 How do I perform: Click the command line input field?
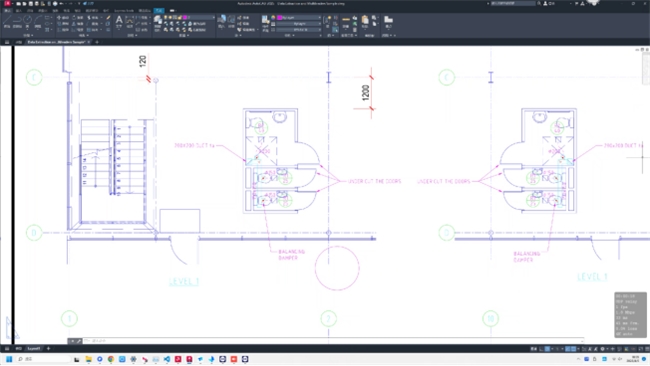point(332,341)
